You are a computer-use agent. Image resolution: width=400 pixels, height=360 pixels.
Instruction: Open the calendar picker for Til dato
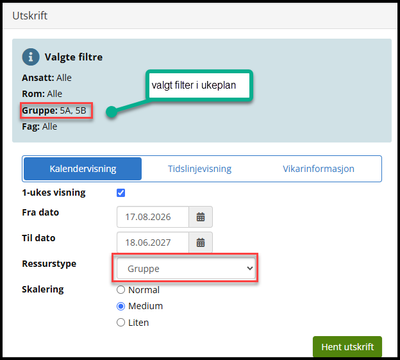pyautogui.click(x=201, y=243)
